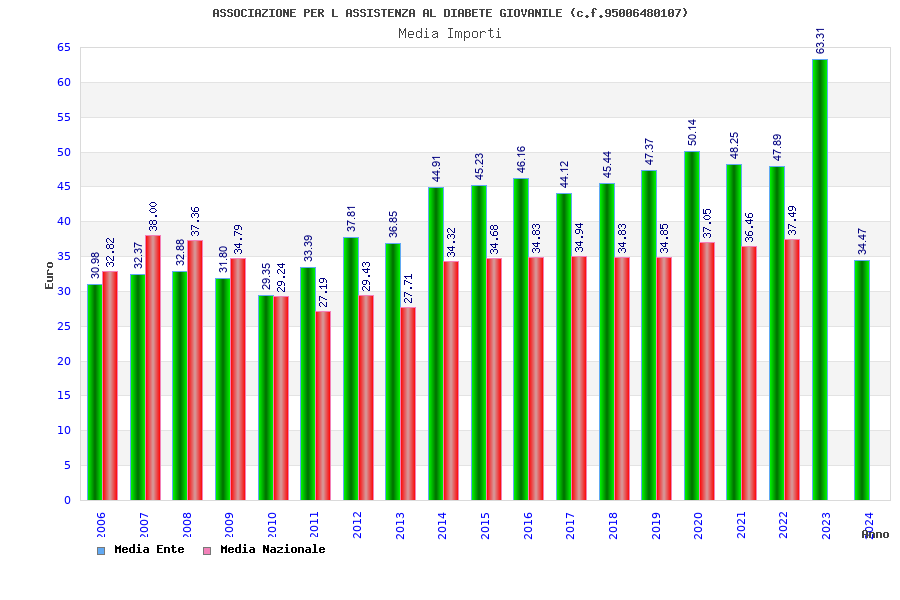
Task: Click the red 2022 bar labeled 37.49
Action: click(792, 370)
